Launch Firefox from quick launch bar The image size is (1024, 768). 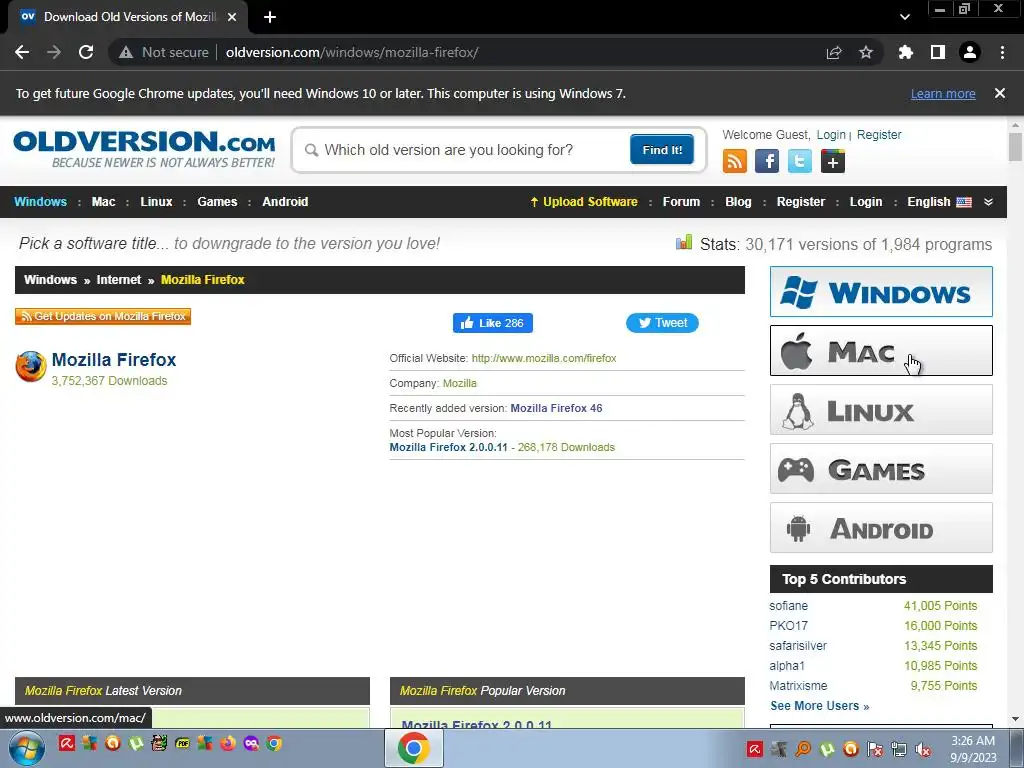(x=228, y=743)
